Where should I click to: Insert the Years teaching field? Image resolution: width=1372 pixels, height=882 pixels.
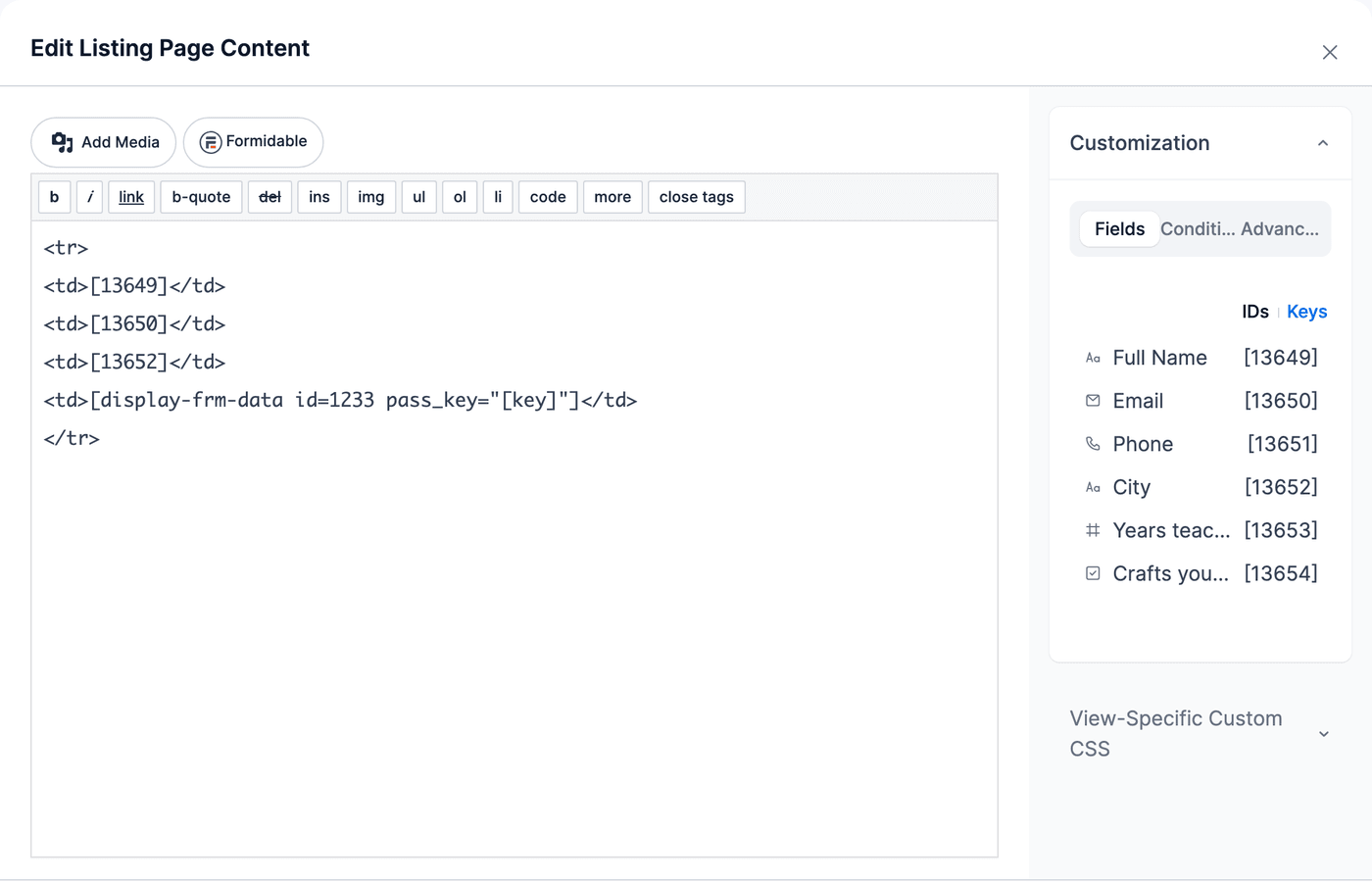[x=1200, y=530]
